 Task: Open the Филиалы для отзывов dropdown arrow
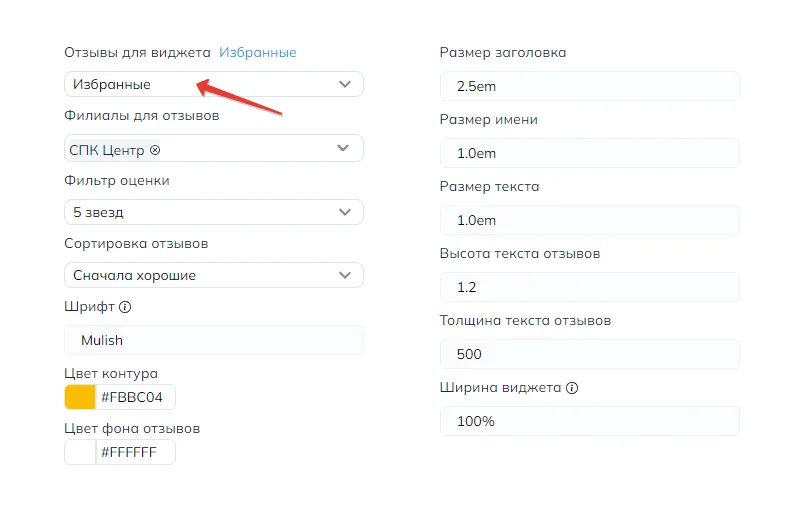tap(343, 148)
